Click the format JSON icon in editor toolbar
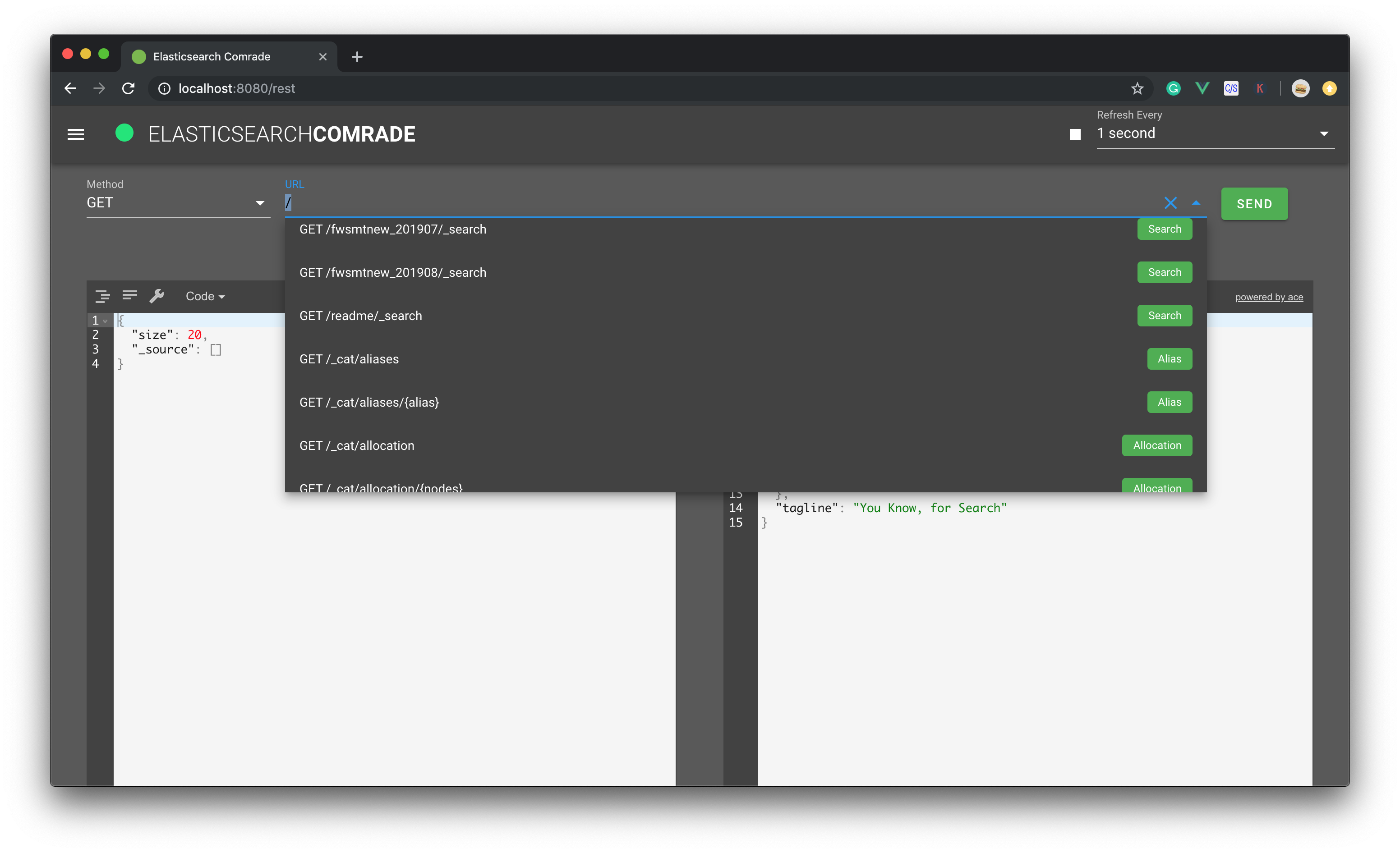1400x853 pixels. pos(102,296)
